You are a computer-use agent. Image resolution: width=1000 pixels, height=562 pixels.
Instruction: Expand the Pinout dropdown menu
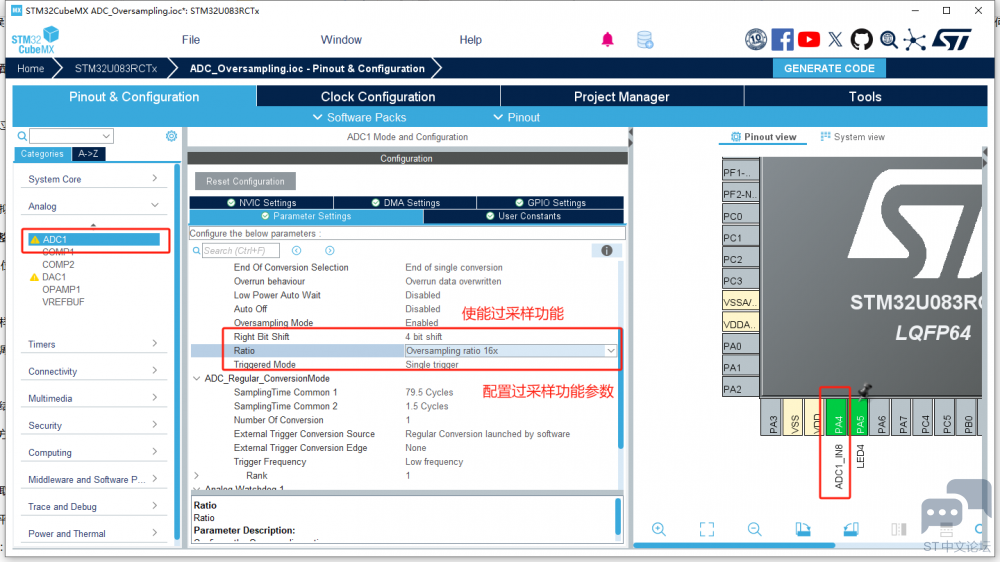pyautogui.click(x=517, y=117)
